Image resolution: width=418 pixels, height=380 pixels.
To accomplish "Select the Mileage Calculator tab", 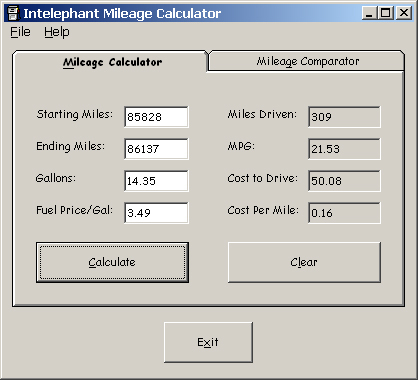I will [x=110, y=61].
